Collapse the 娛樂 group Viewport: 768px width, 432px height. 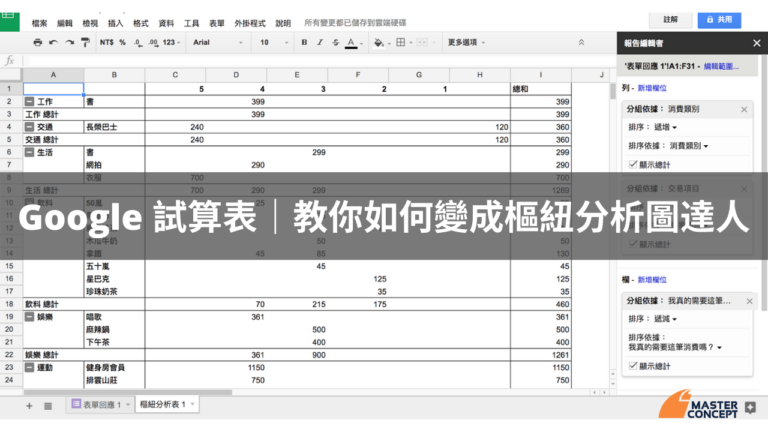tap(29, 317)
